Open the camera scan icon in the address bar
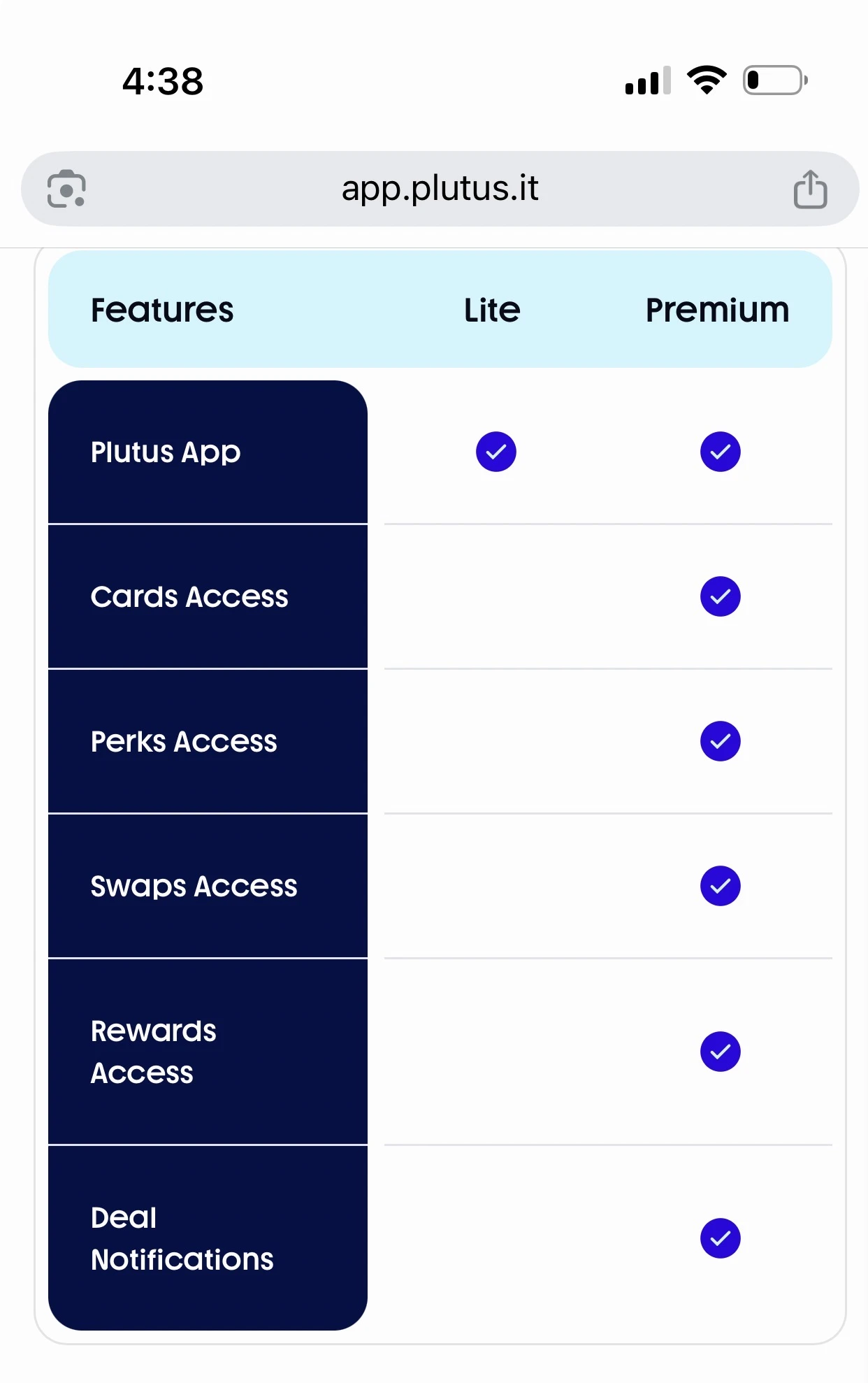Screen dimensions: 868x1383 pos(66,189)
